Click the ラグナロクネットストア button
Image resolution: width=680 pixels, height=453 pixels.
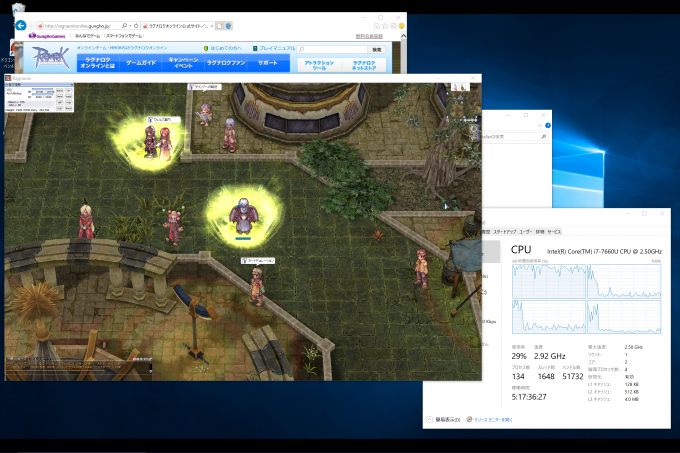pos(363,65)
